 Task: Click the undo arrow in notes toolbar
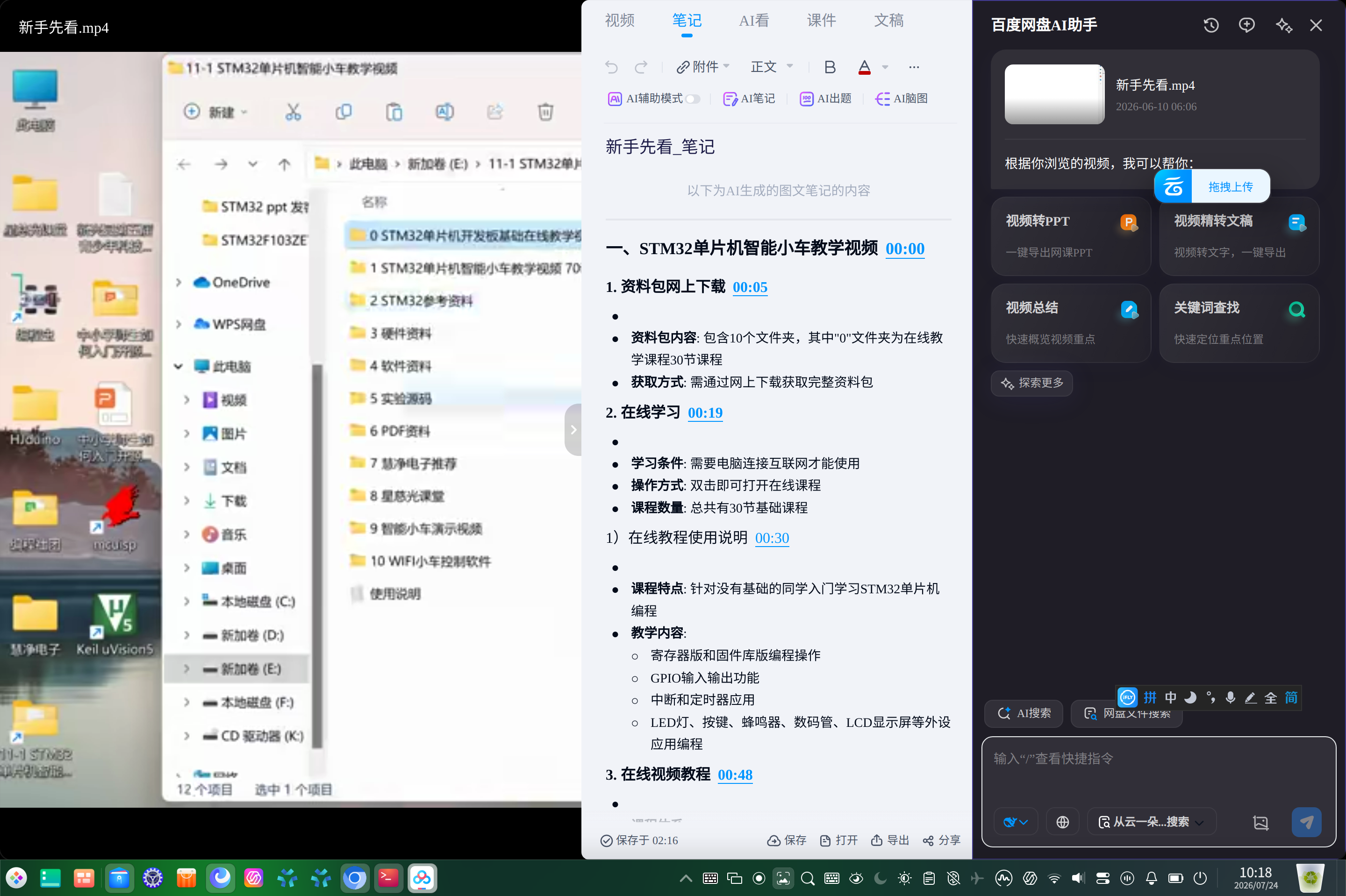(x=612, y=67)
